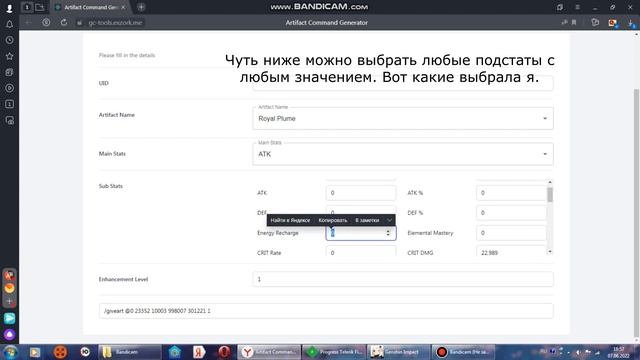Open browser main menu
Screen dimensions: 640x360
[x=578, y=7]
